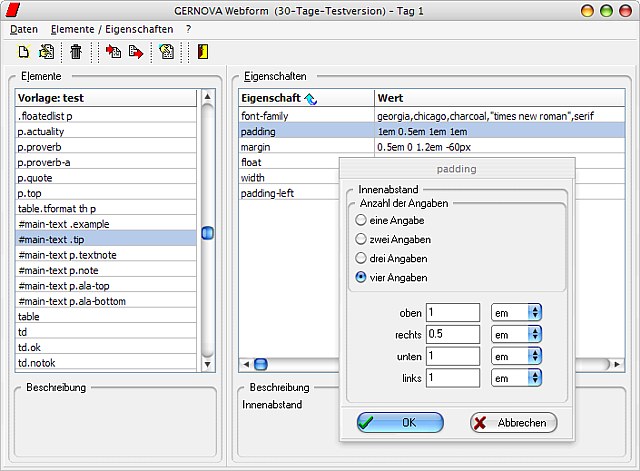Select the 'eine Angabe' radio button
The height and width of the screenshot is (471, 640).
tap(361, 220)
